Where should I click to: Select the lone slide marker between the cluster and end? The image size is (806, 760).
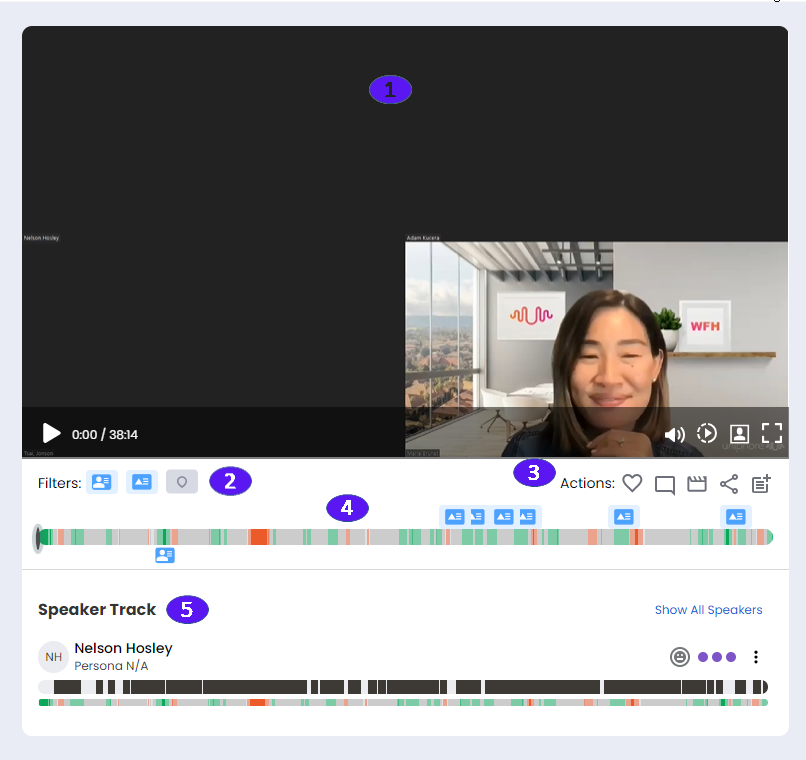[x=624, y=516]
